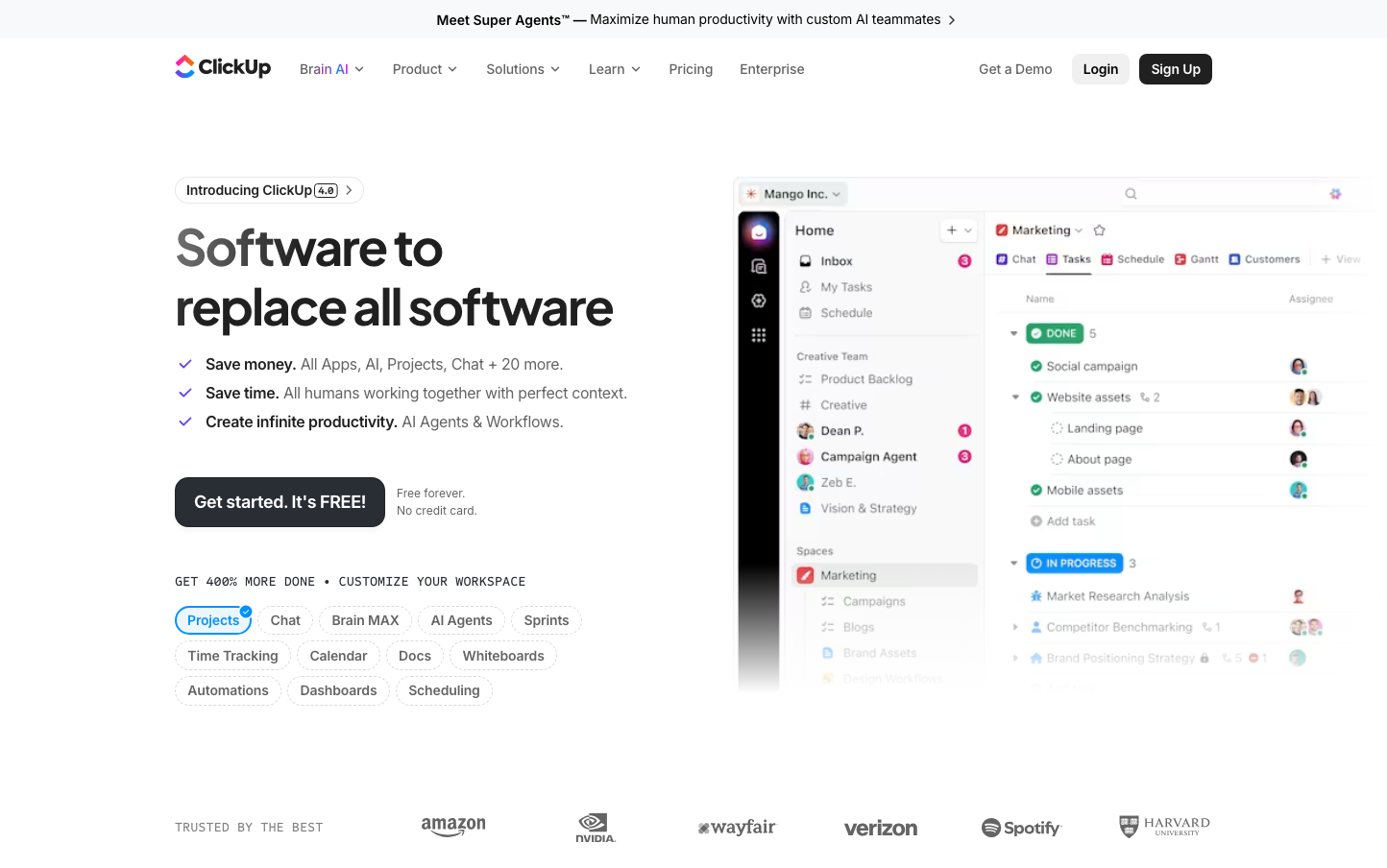This screenshot has width=1387, height=868.
Task: Click the star icon beside Marketing
Action: (x=1100, y=230)
